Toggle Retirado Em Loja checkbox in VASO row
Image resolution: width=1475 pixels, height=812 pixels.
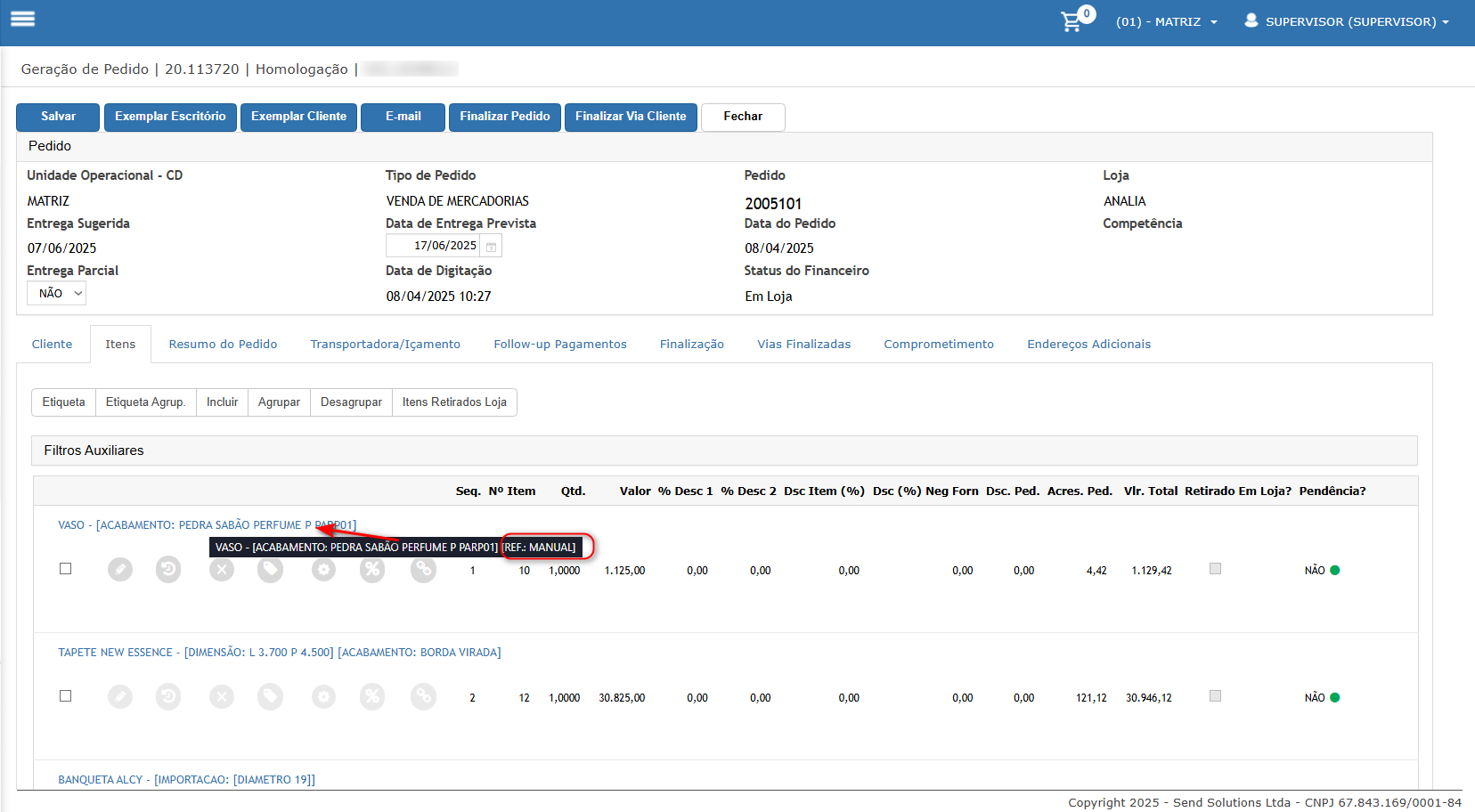pyautogui.click(x=1215, y=568)
